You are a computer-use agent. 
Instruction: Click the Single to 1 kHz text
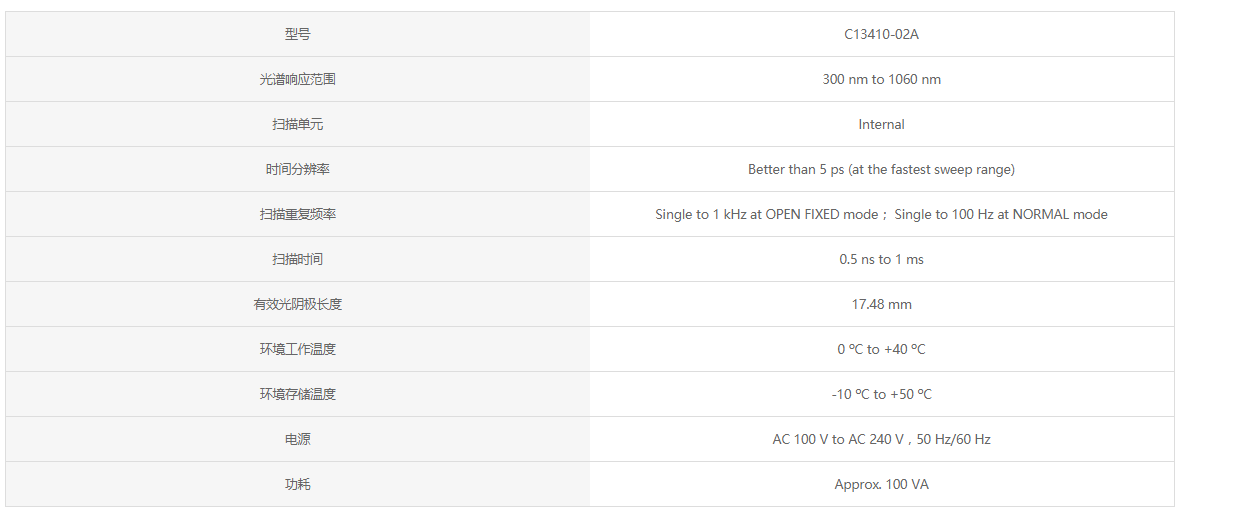(x=696, y=214)
